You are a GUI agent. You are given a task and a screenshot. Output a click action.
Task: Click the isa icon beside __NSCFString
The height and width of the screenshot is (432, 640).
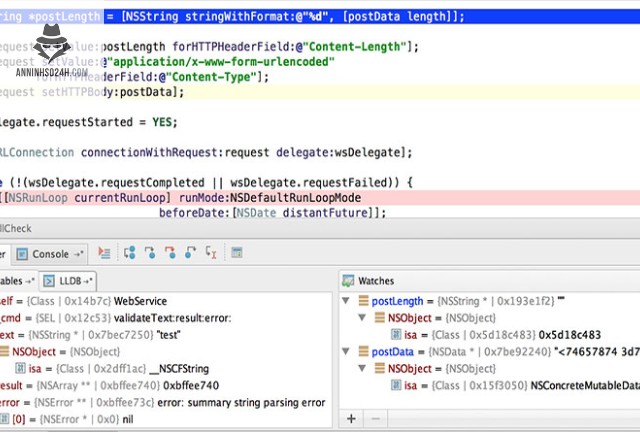click(x=20, y=369)
